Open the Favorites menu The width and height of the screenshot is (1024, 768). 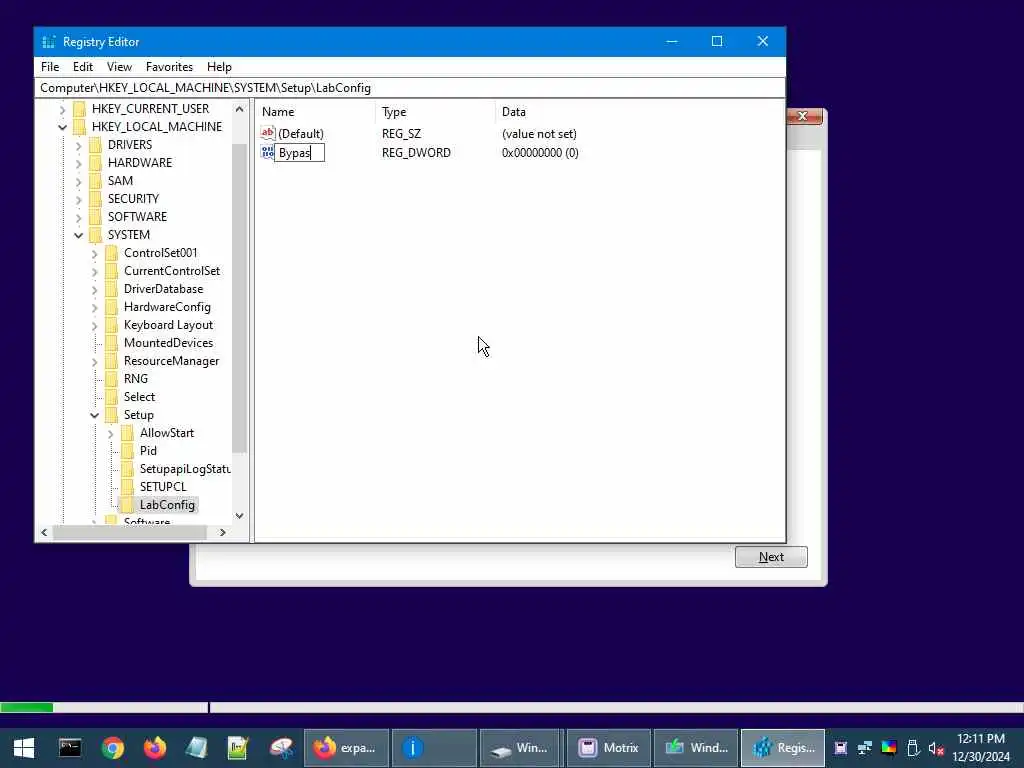(x=169, y=67)
